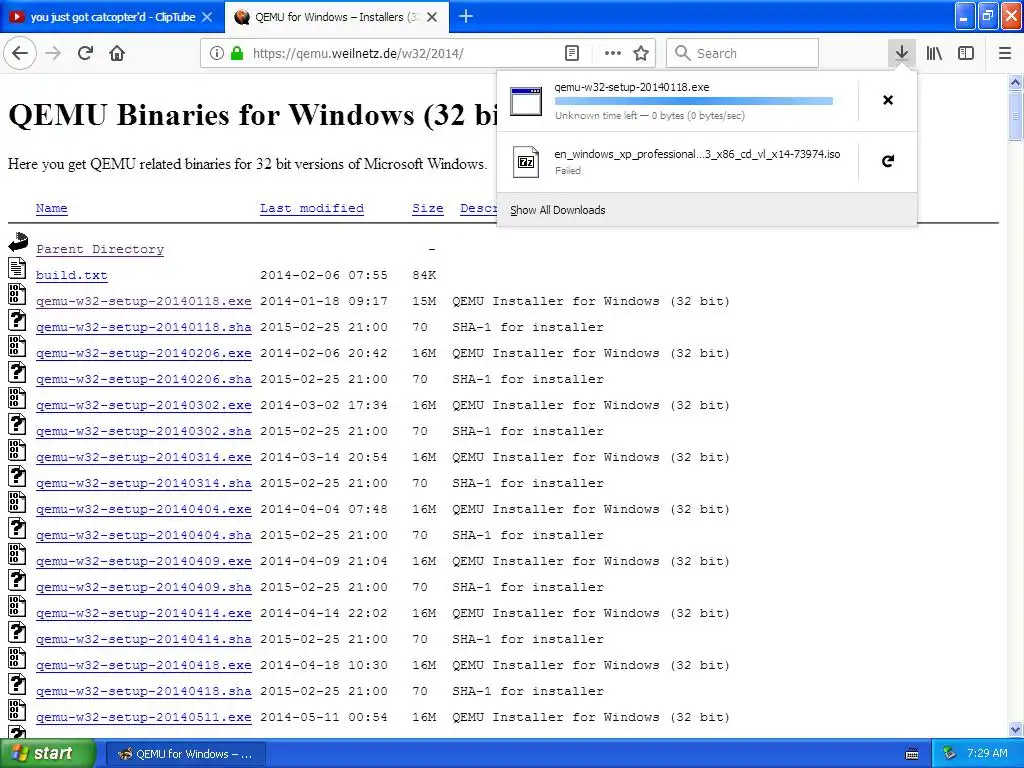Download qemu-w32-setup-20140414.exe
The height and width of the screenshot is (768, 1024).
click(x=144, y=613)
